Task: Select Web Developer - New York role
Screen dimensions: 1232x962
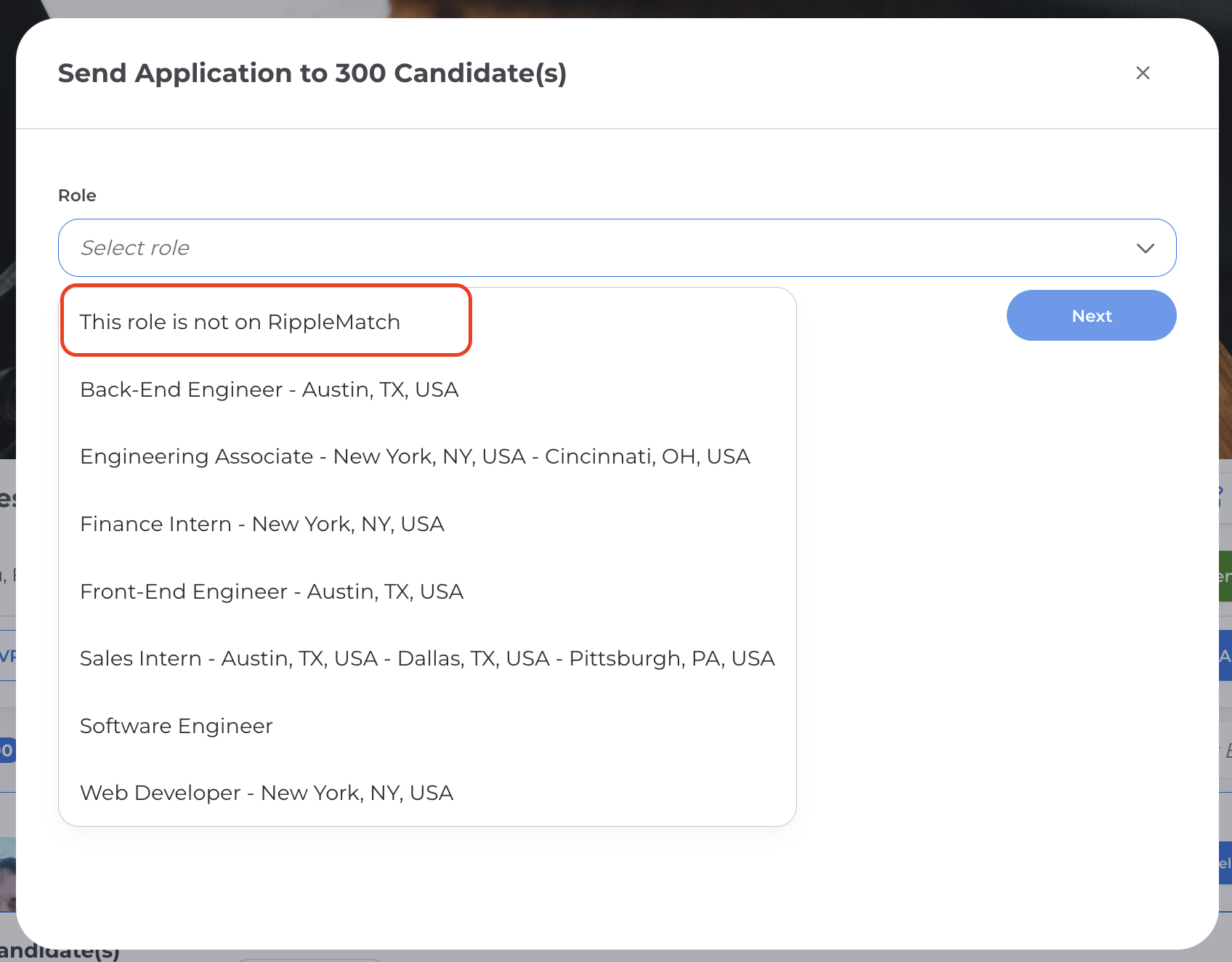Action: pyautogui.click(x=266, y=793)
